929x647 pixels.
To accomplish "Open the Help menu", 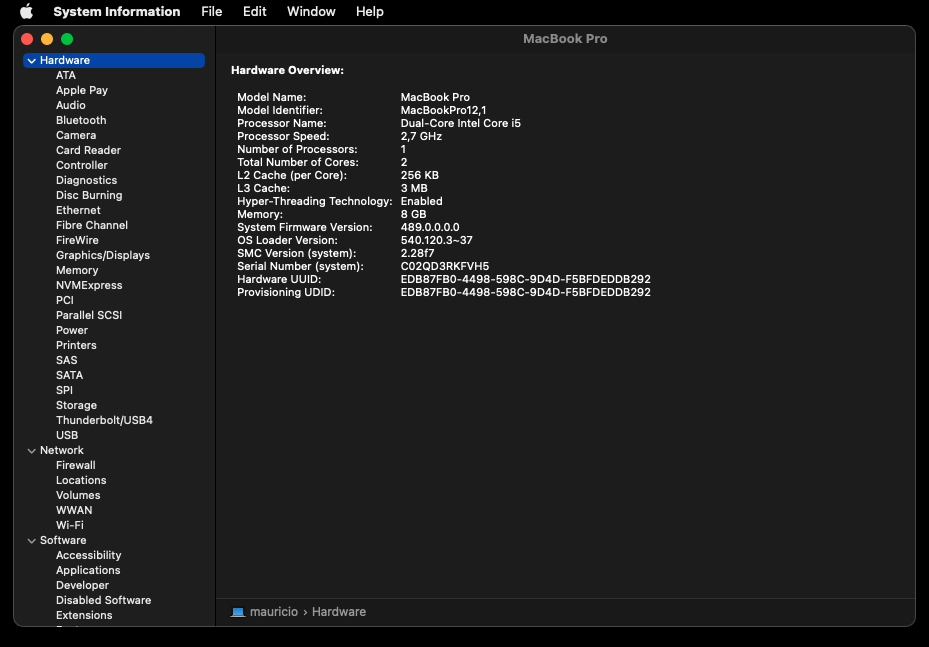I will tap(369, 12).
